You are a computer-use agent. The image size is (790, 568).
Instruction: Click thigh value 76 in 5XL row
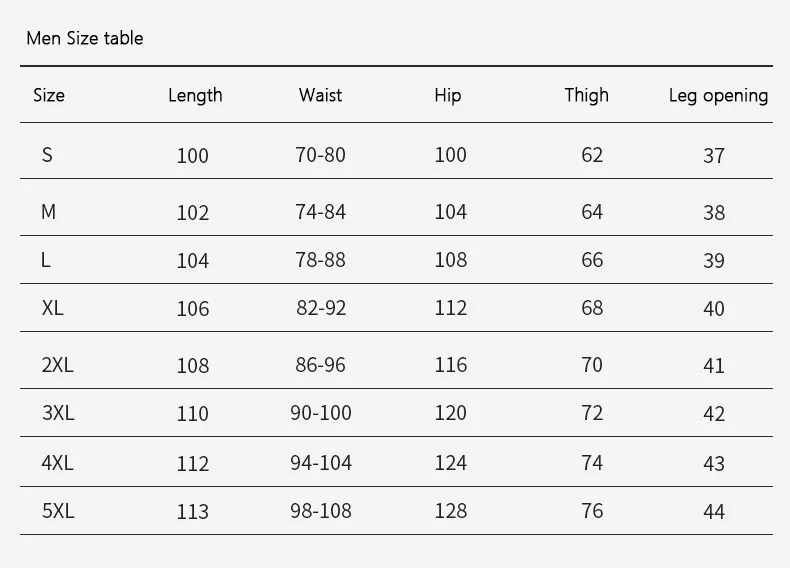(x=592, y=511)
